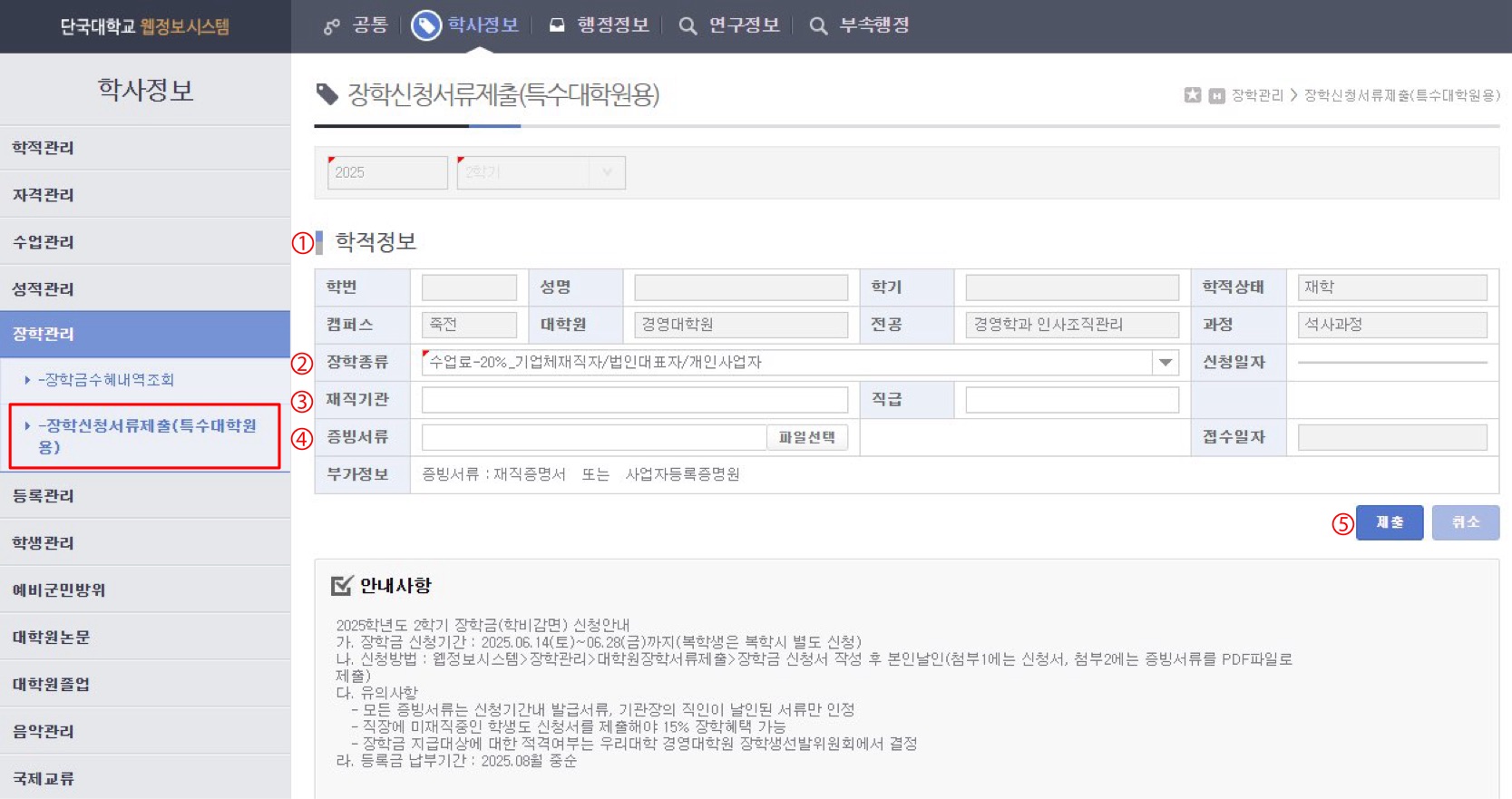The height and width of the screenshot is (799, 1512).
Task: Open the 장학종류 scholarship type dropdown
Action: point(1165,363)
